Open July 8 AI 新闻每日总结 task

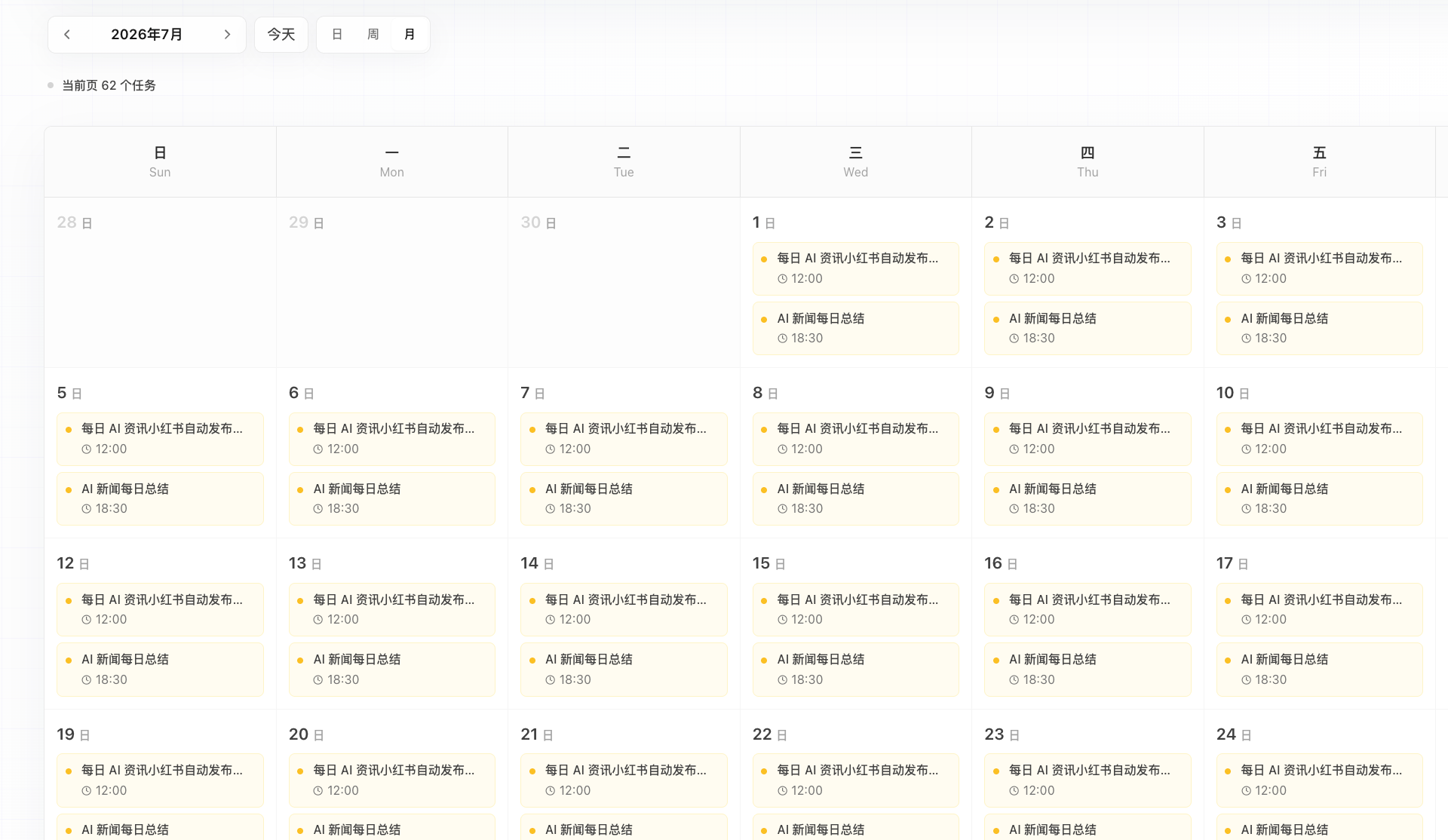click(x=855, y=498)
